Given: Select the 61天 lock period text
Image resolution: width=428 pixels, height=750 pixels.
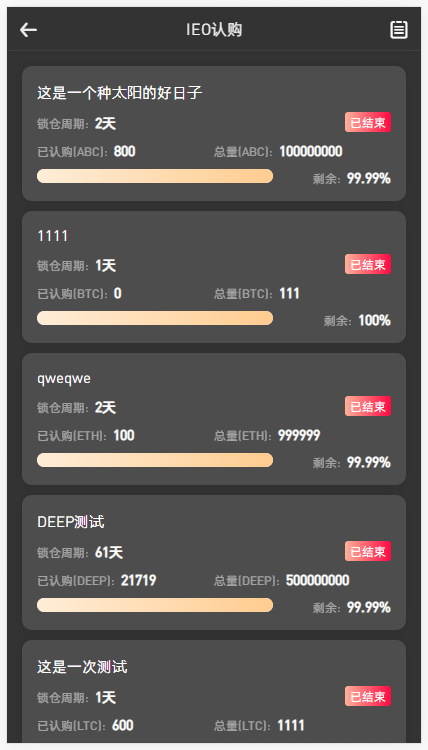Looking at the screenshot, I should point(109,552).
